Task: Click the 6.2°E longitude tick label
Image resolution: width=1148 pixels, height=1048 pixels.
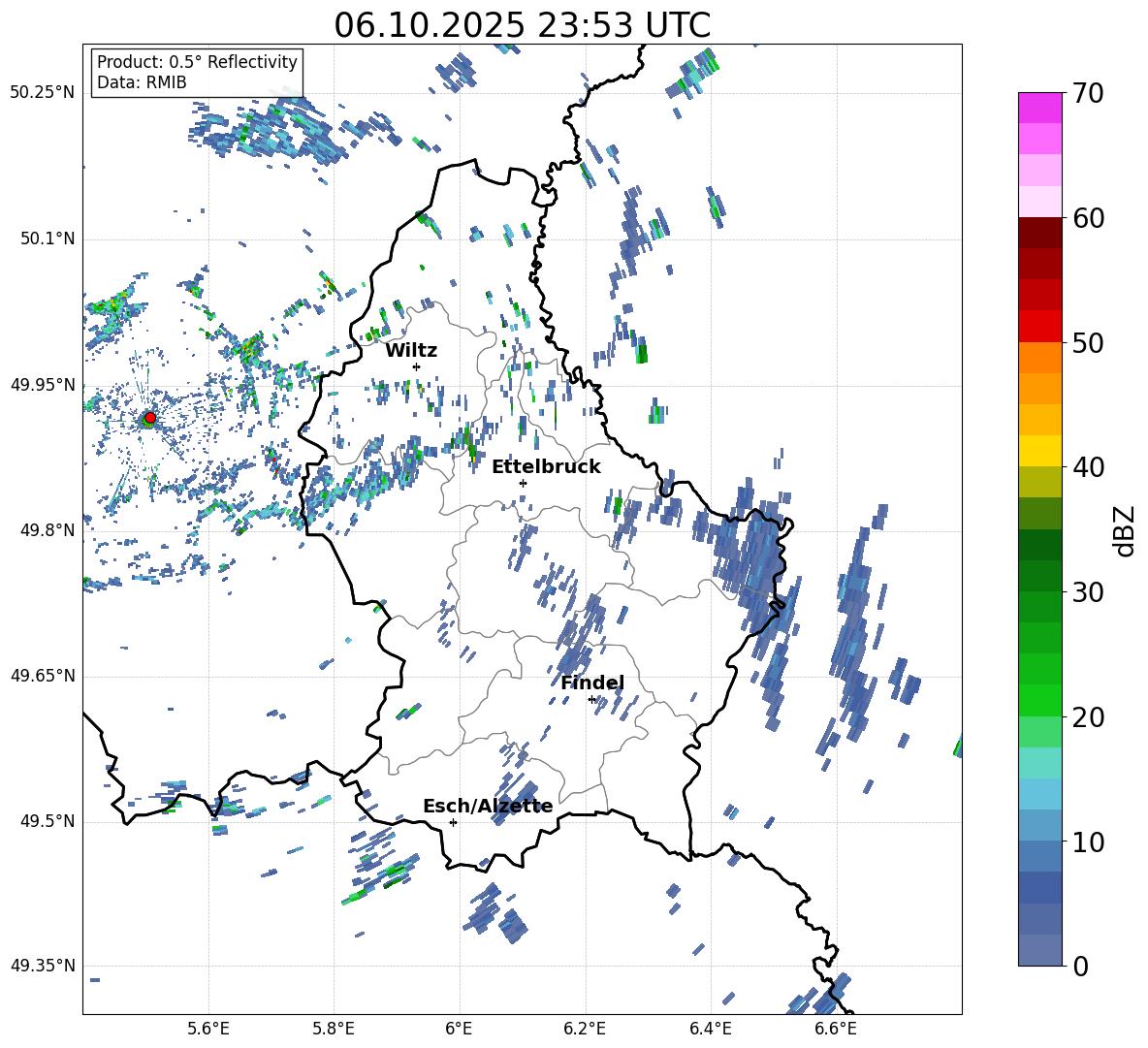Action: pyautogui.click(x=585, y=1028)
